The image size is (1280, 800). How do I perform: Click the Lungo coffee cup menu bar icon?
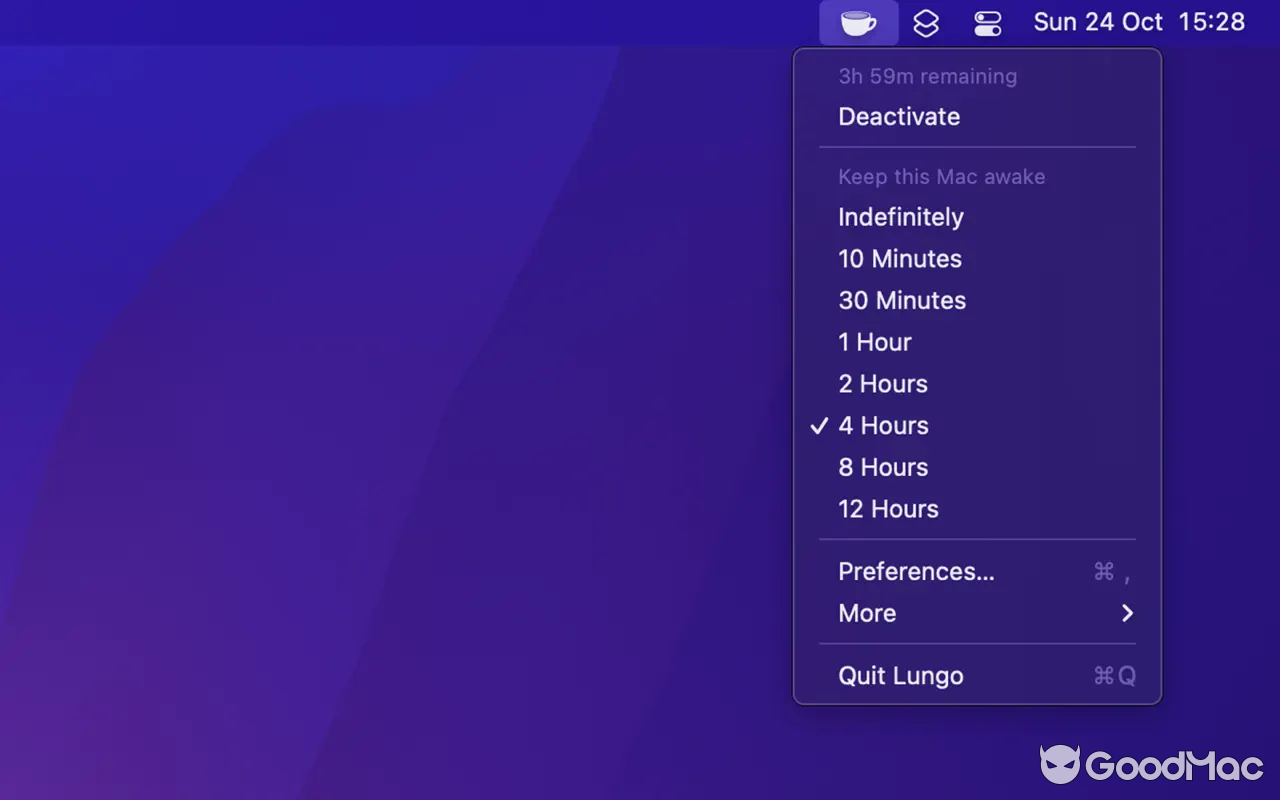coord(858,22)
